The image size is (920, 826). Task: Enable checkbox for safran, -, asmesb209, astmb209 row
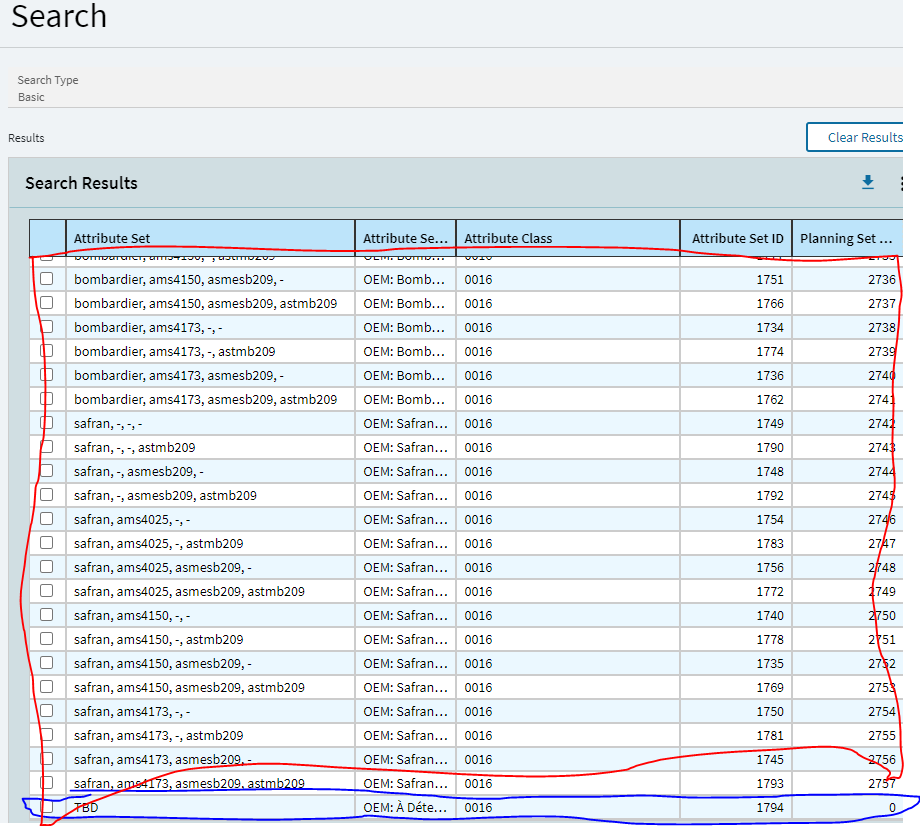(46, 495)
